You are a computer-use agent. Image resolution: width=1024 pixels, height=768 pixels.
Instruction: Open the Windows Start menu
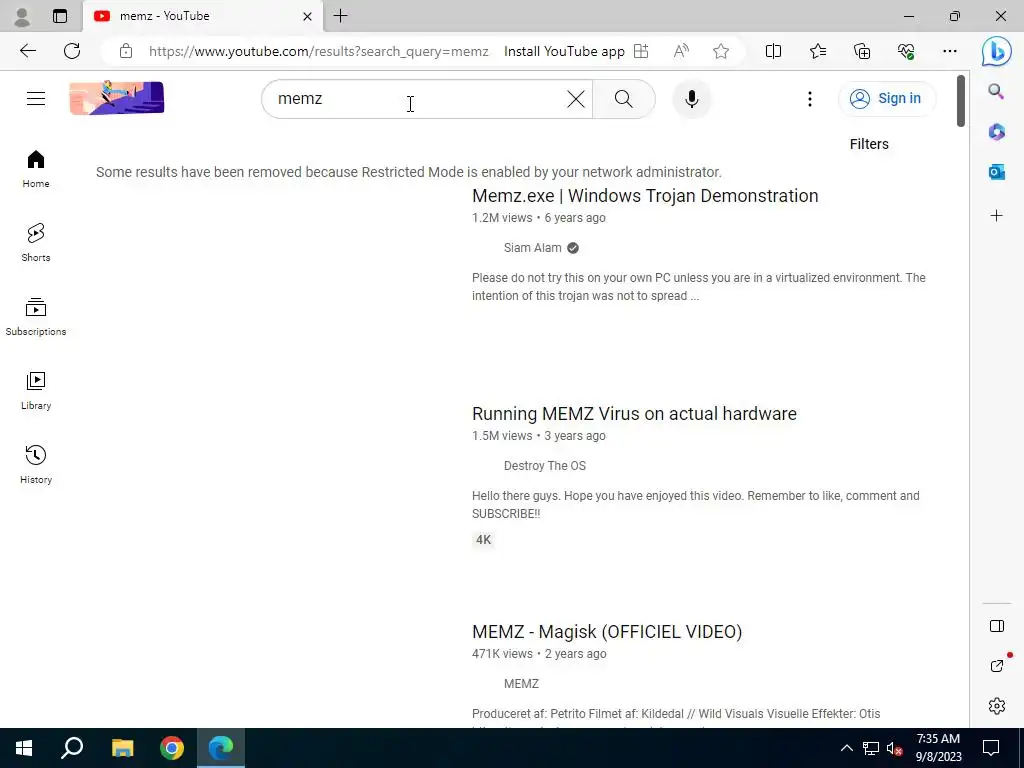click(24, 748)
